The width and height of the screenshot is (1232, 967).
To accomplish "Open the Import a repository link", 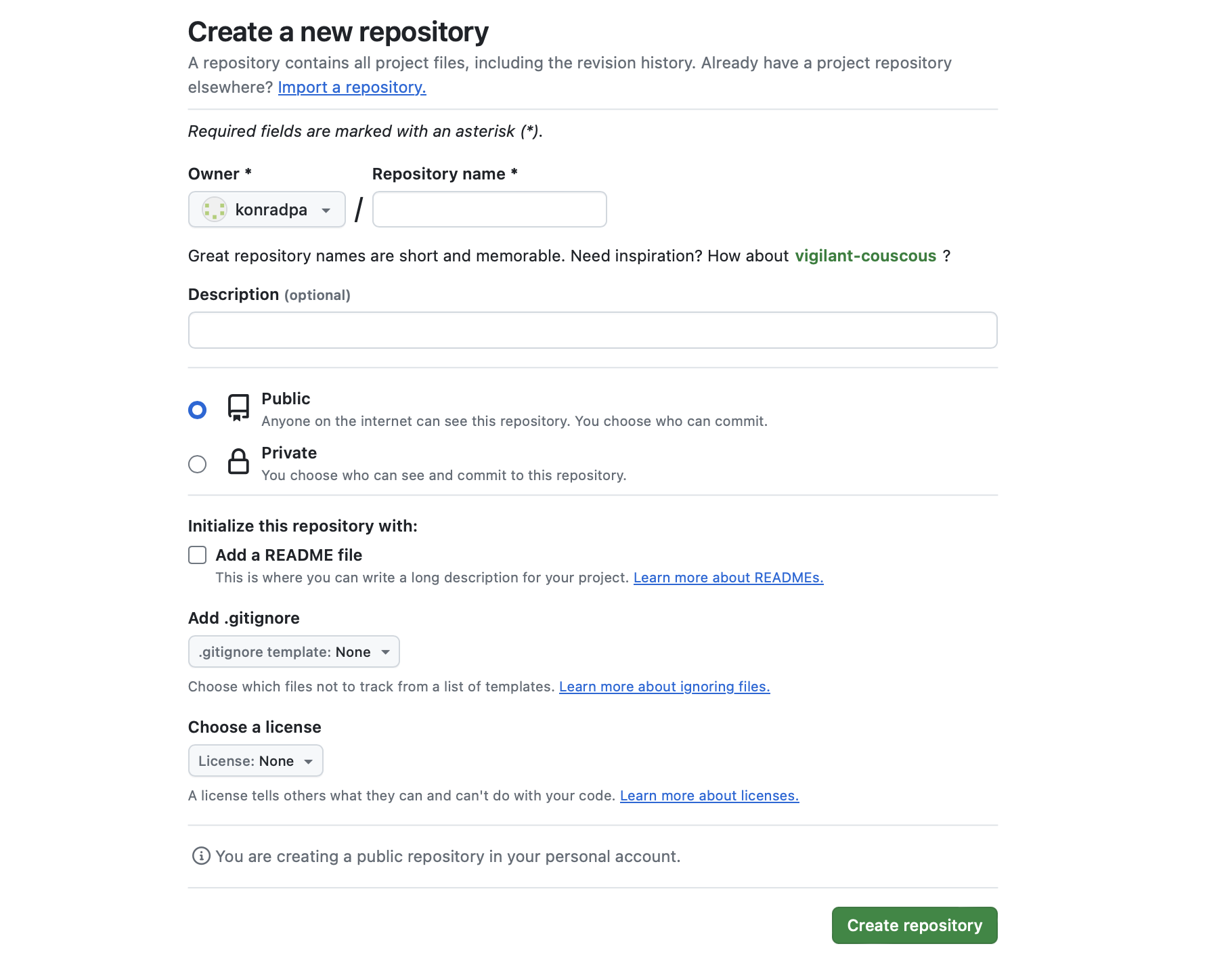I will pyautogui.click(x=352, y=87).
